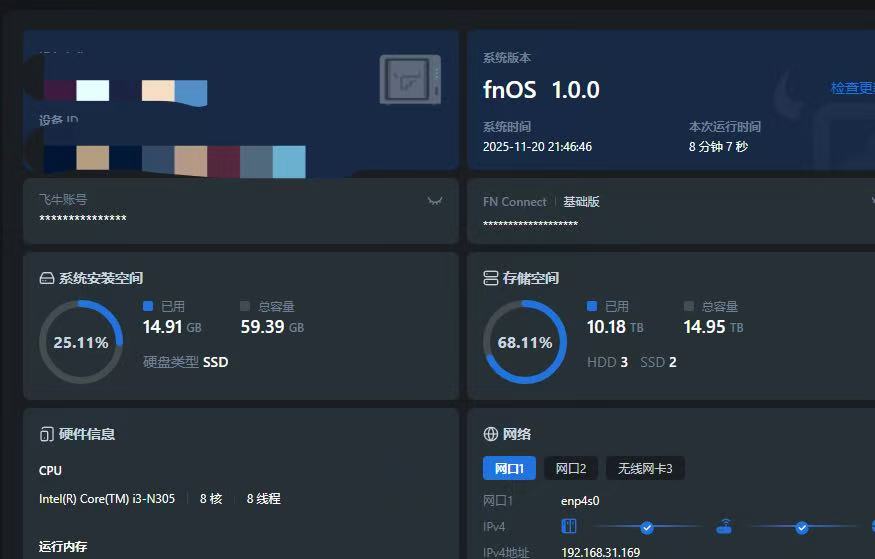Reveal hidden 飞牛账号 with eye toggle
This screenshot has width=875, height=559.
pyautogui.click(x=435, y=201)
